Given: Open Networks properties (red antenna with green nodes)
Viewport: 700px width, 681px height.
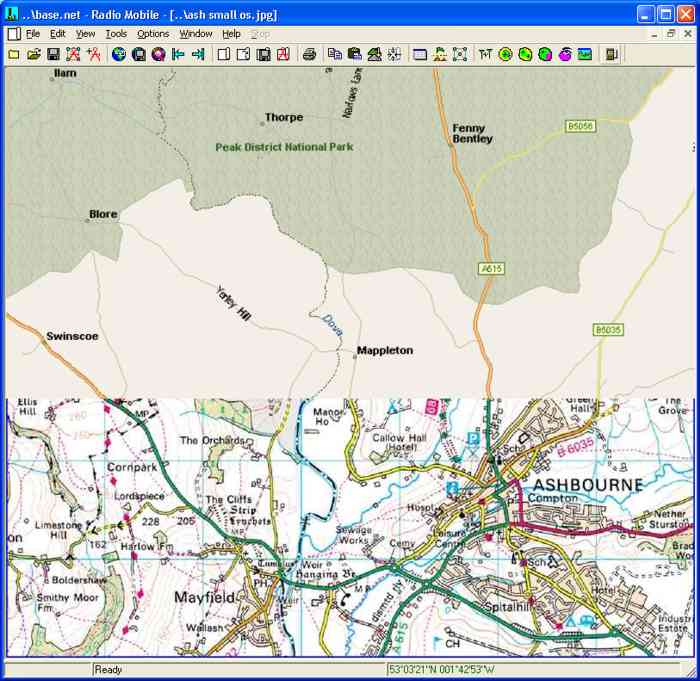Looking at the screenshot, I should [x=73, y=54].
